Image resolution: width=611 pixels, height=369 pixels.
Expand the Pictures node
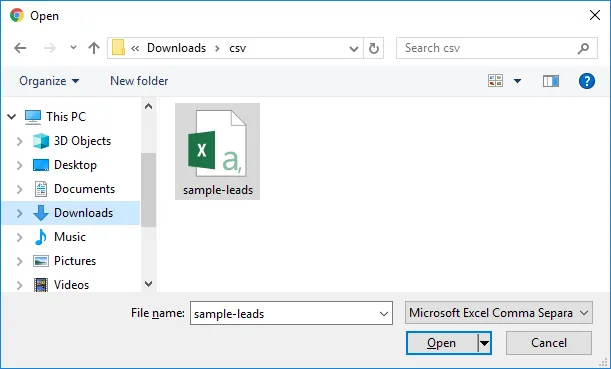pyautogui.click(x=19, y=261)
